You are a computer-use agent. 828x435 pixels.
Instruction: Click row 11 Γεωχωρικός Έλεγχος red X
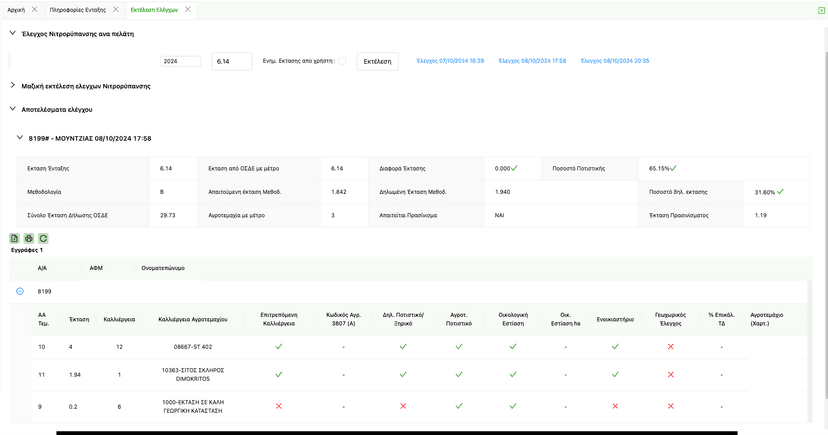click(x=671, y=374)
